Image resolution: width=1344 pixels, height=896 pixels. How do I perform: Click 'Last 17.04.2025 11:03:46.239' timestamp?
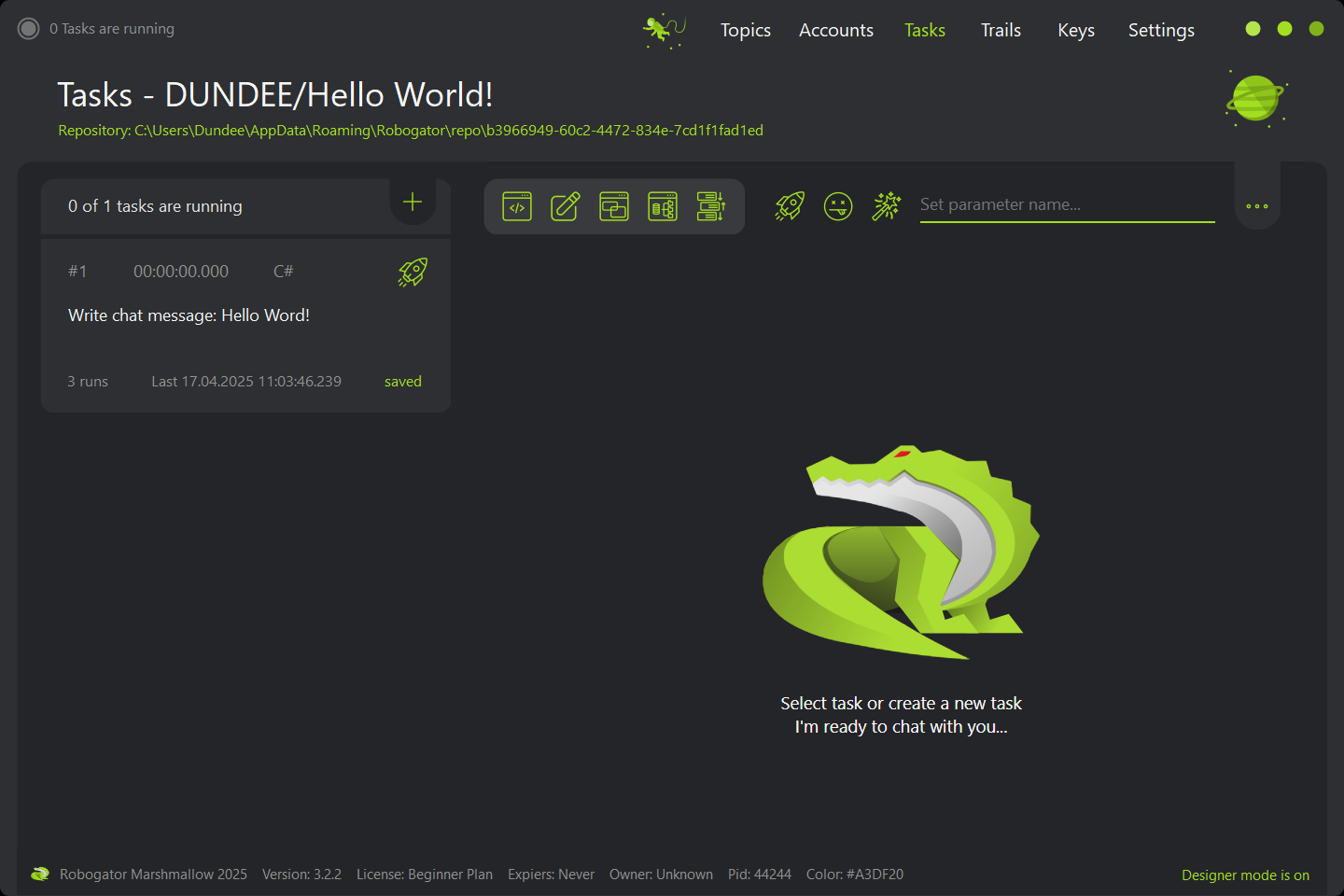(246, 382)
